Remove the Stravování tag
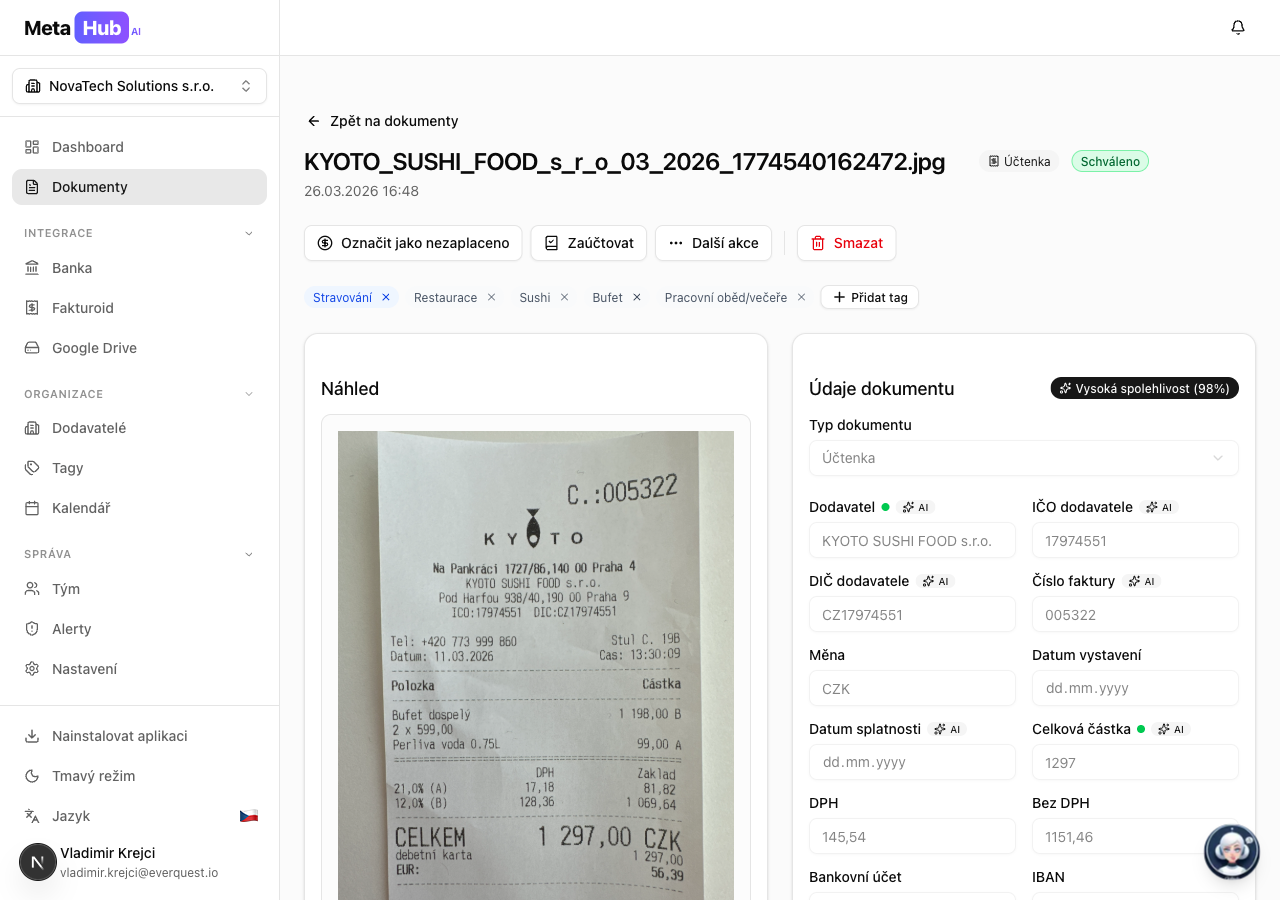Viewport: 1280px width, 900px height. click(386, 297)
